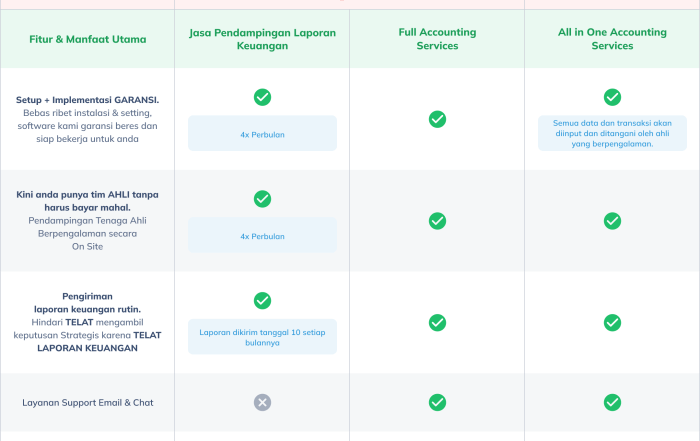This screenshot has height=441, width=700.
Task: Select the Jasa Pendampingan Laporan Keuangan column header
Action: [x=262, y=39]
